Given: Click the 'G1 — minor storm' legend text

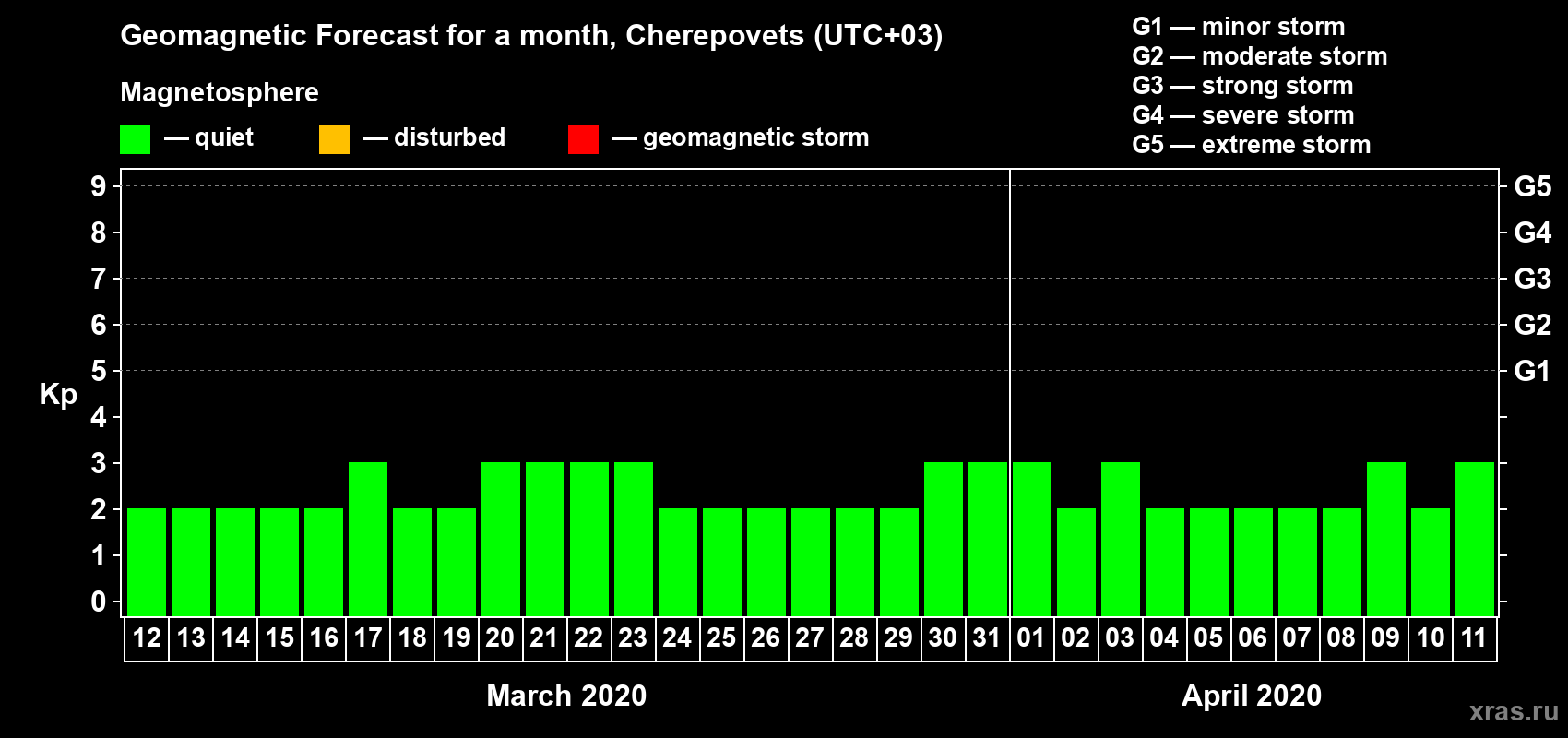Looking at the screenshot, I should tap(1239, 27).
